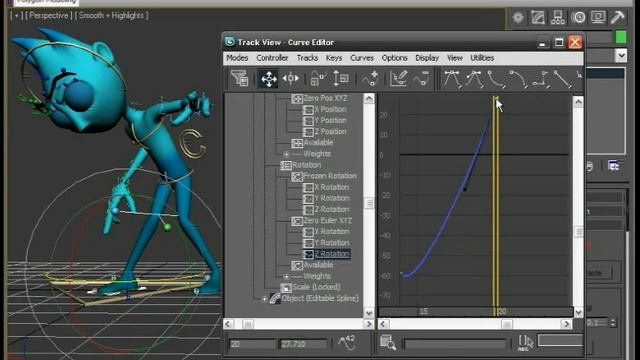Open the Utilities menu in Track View
The image size is (640, 360).
(482, 58)
